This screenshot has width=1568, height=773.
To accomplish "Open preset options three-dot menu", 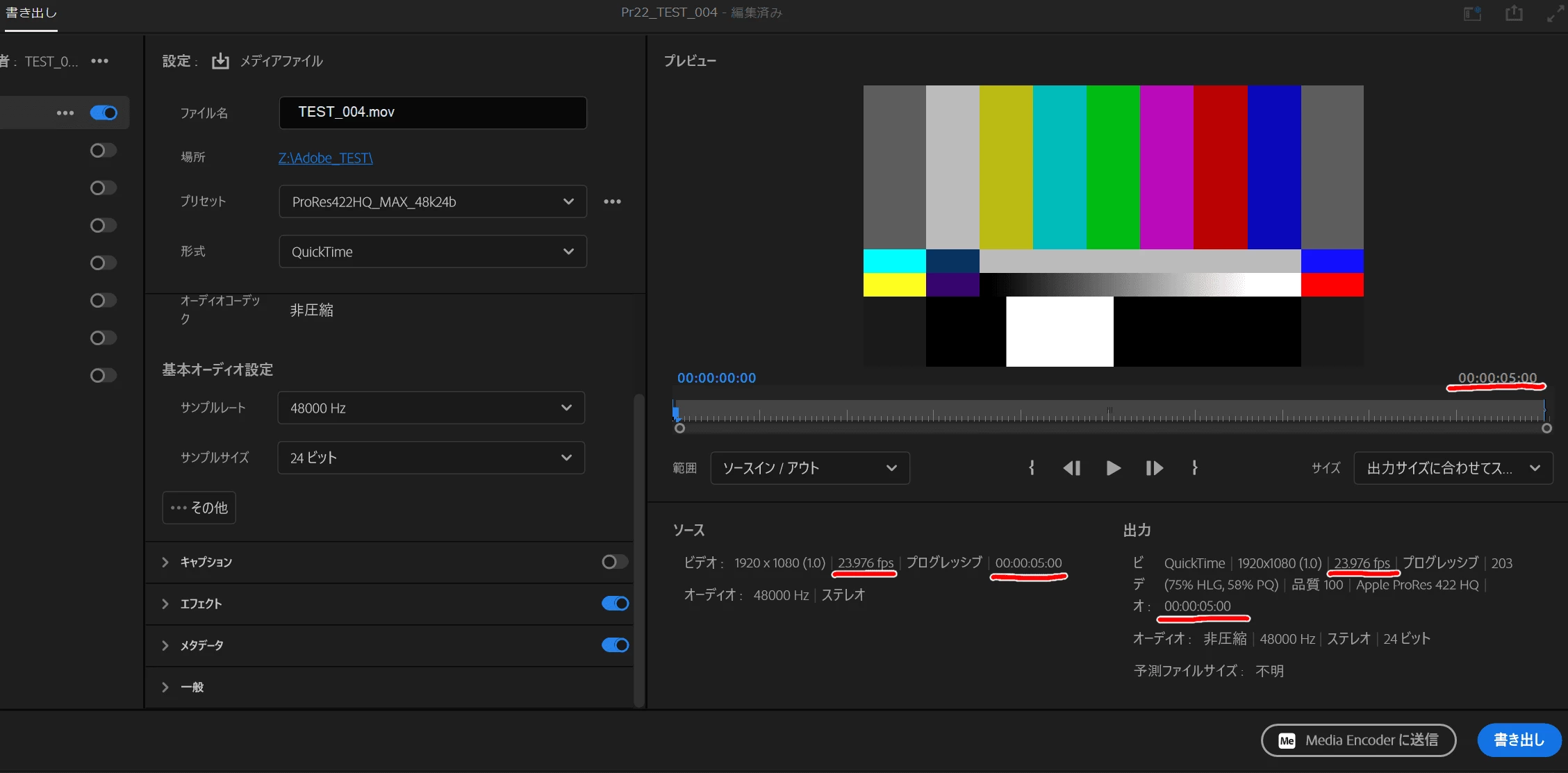I will [x=612, y=201].
